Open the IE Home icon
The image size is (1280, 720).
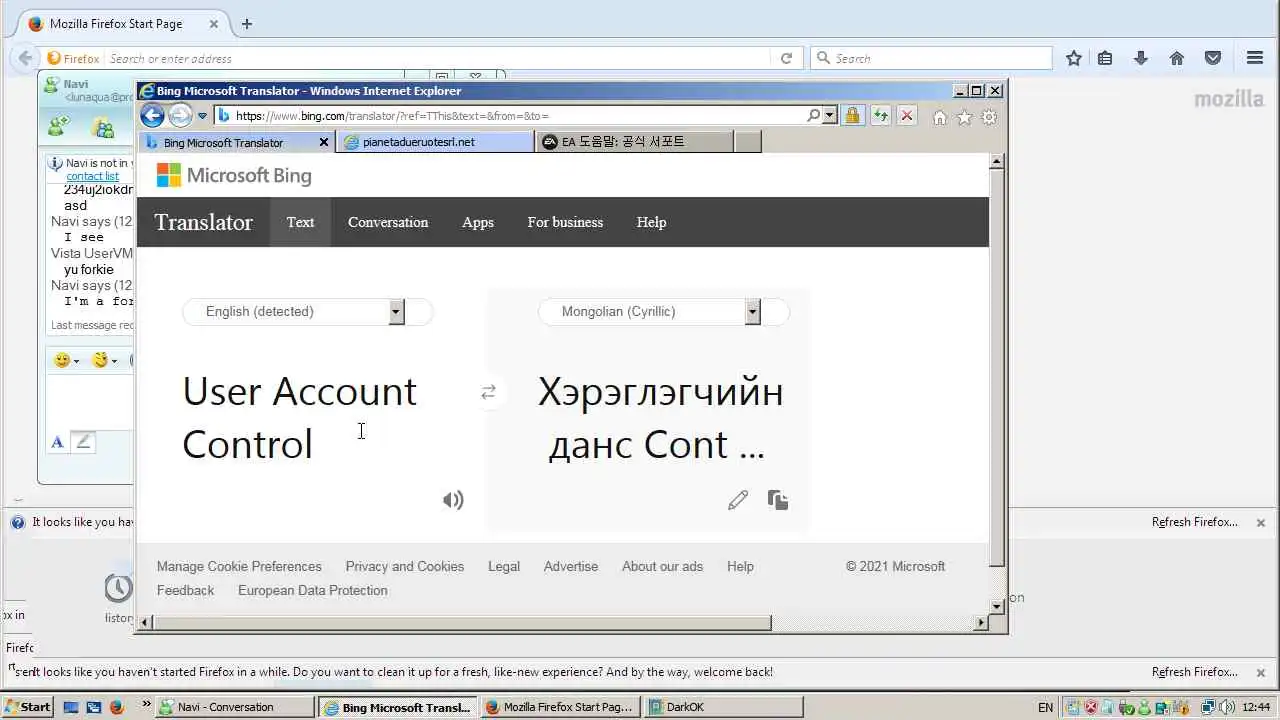[x=940, y=117]
